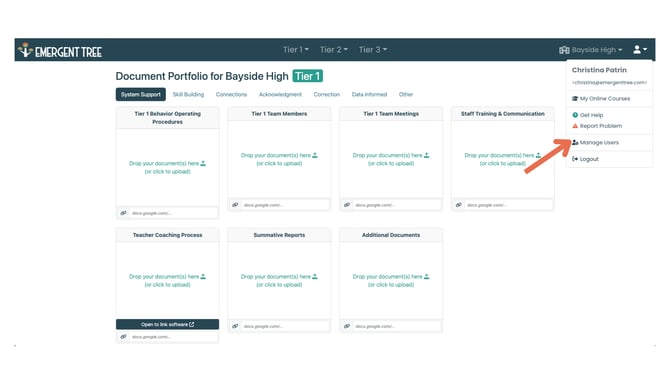The image size is (670, 376).
Task: Click link field under Summative Reports
Action: (285, 326)
